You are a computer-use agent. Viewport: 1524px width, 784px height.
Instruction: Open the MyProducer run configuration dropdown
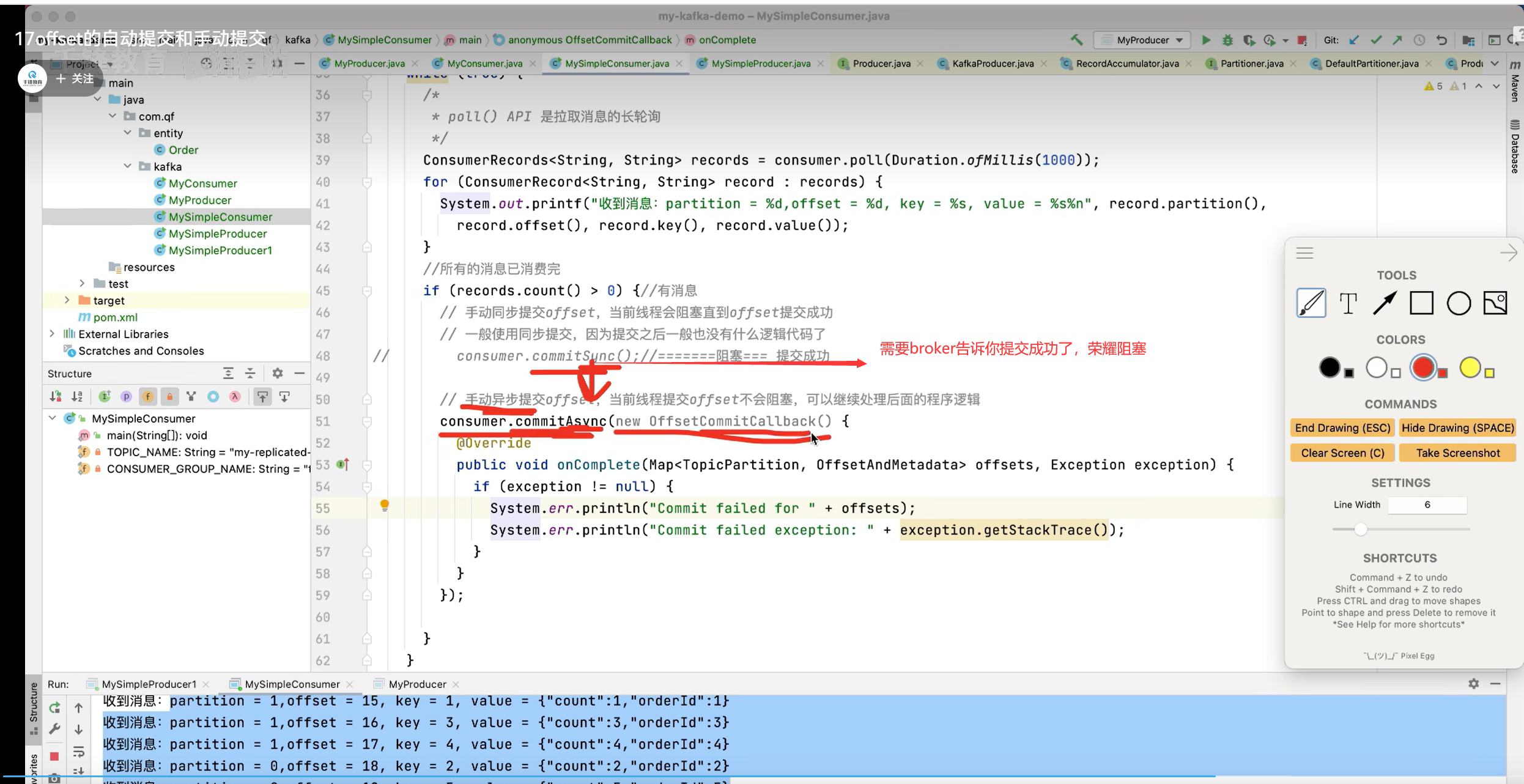click(x=1142, y=40)
